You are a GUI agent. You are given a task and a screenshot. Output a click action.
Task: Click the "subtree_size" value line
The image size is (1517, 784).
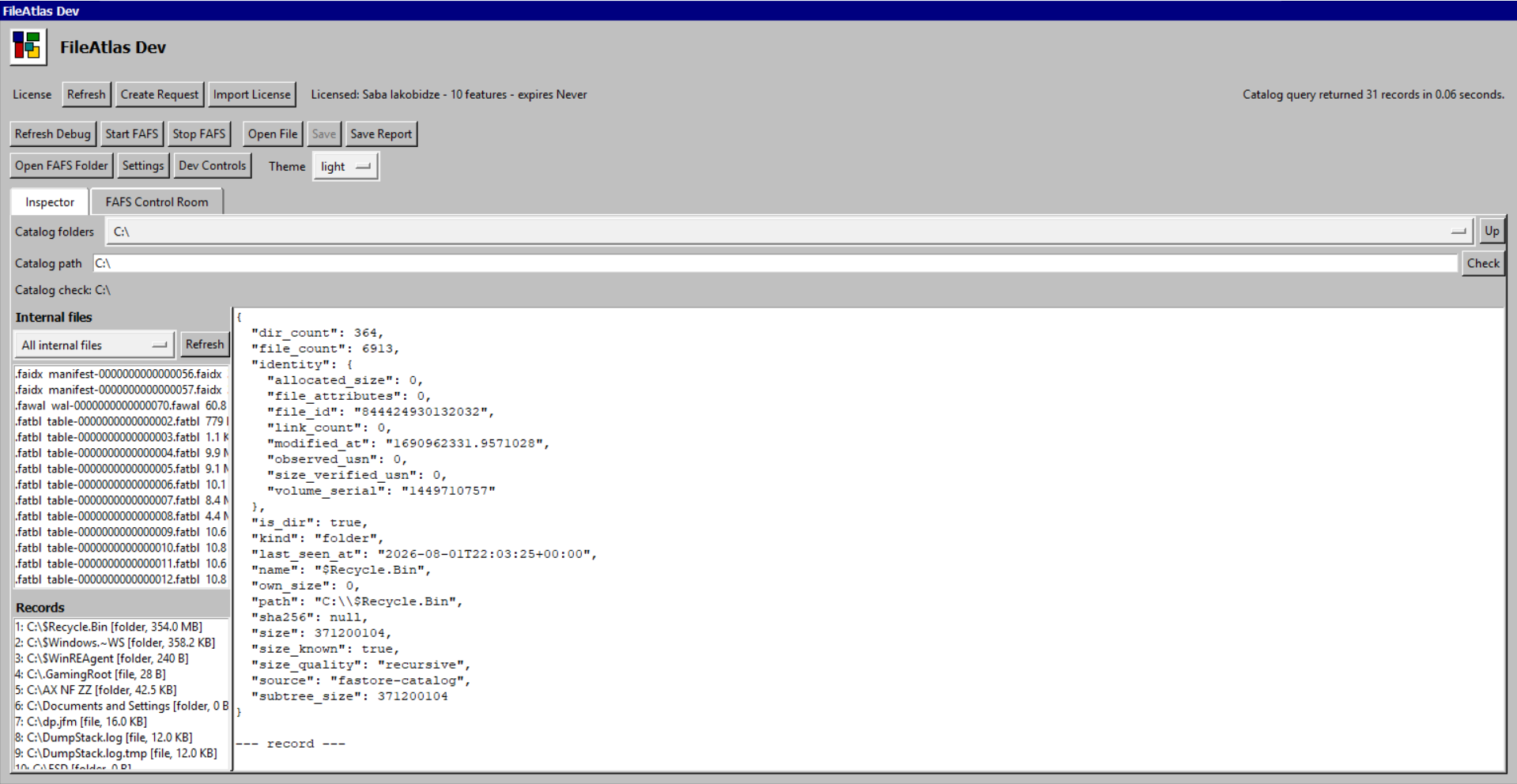349,696
